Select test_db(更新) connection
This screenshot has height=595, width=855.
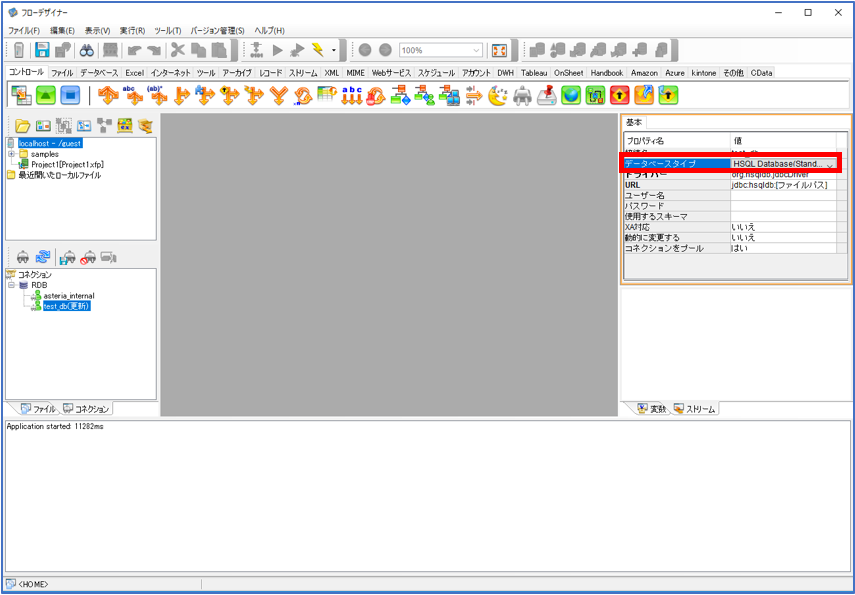coord(67,306)
